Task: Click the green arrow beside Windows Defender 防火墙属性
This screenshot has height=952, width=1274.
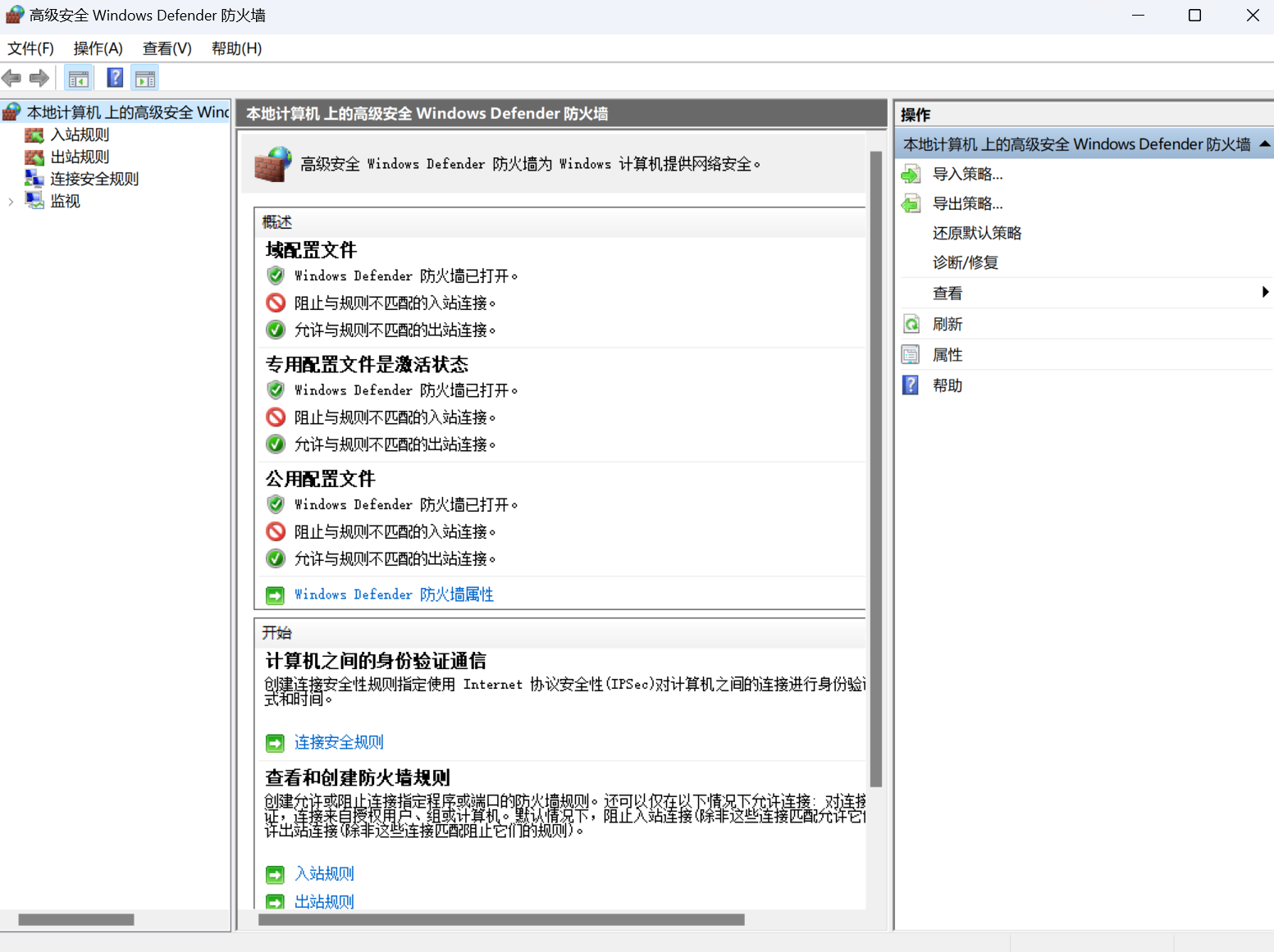Action: (275, 595)
